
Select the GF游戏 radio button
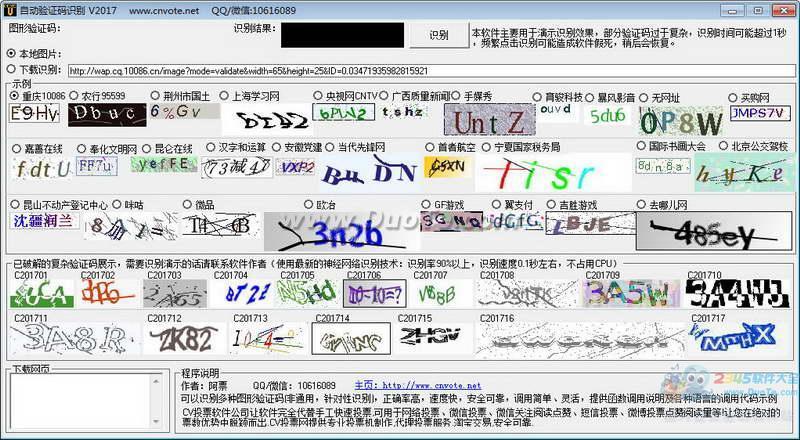[x=426, y=205]
